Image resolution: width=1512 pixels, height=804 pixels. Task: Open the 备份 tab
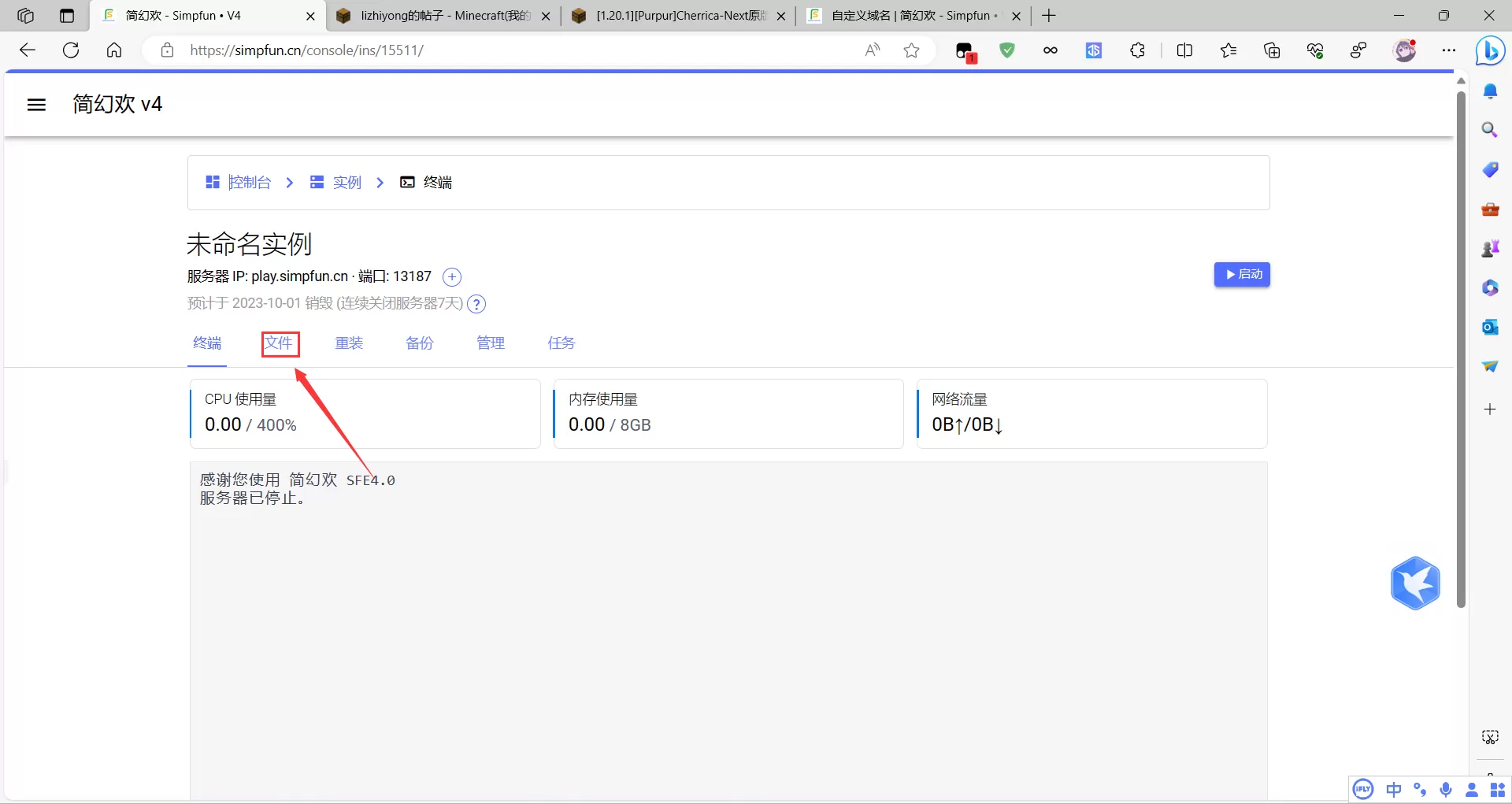coord(420,343)
